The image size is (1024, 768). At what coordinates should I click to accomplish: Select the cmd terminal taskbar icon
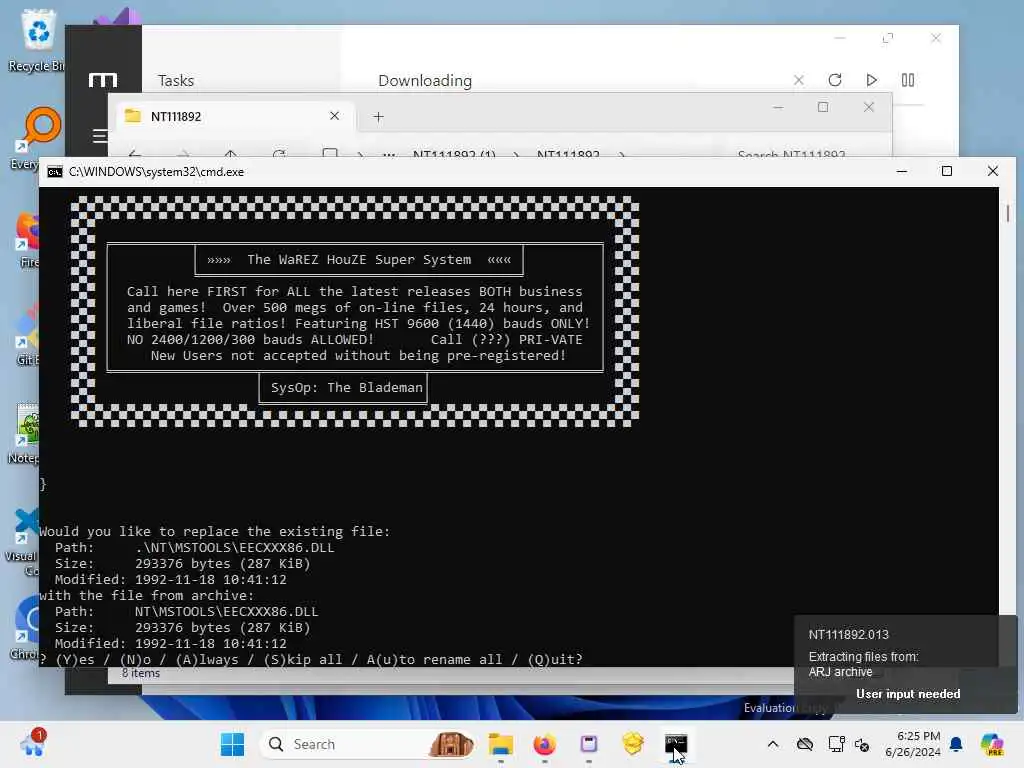tap(676, 744)
